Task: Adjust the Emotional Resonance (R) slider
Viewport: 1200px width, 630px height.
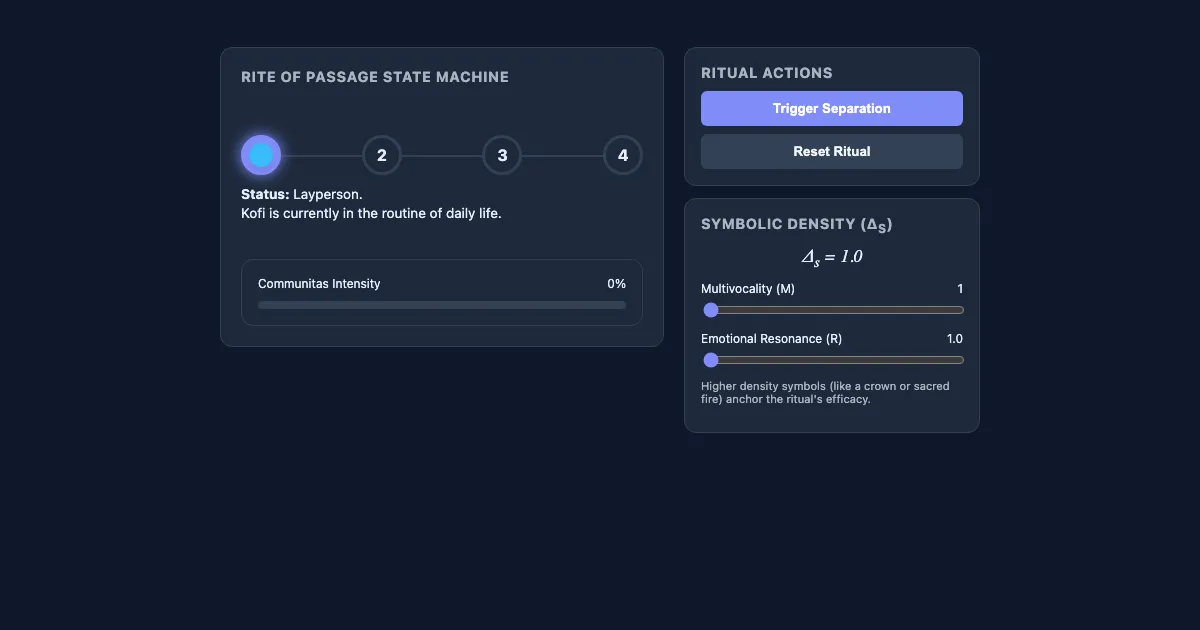Action: coord(832,360)
